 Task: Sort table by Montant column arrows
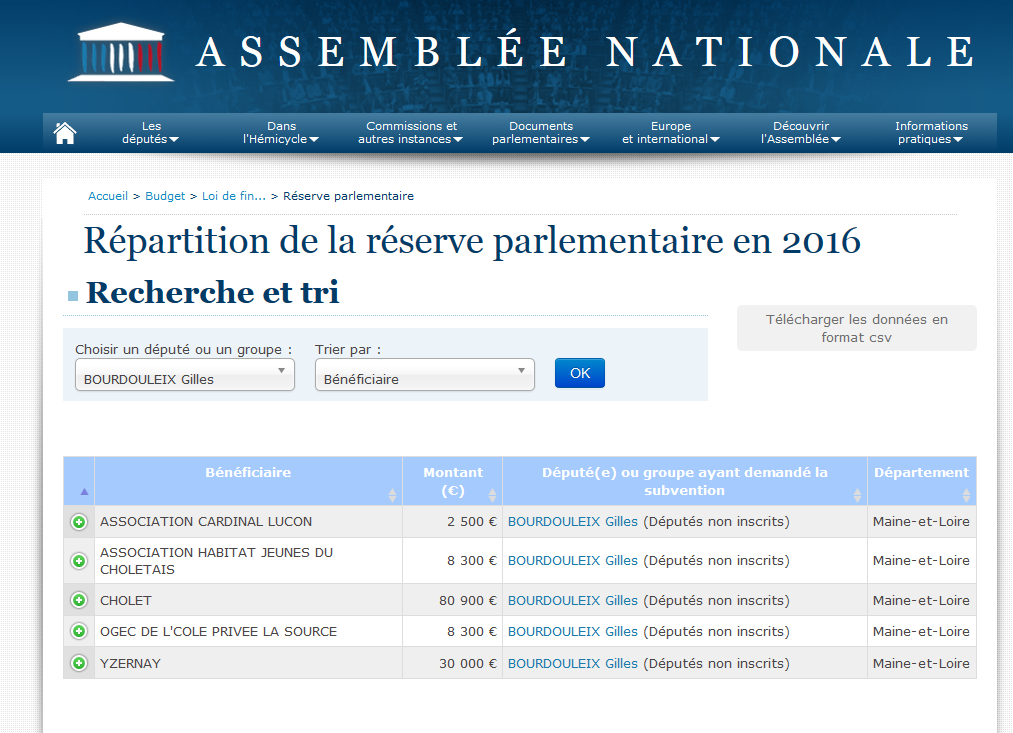pos(492,495)
